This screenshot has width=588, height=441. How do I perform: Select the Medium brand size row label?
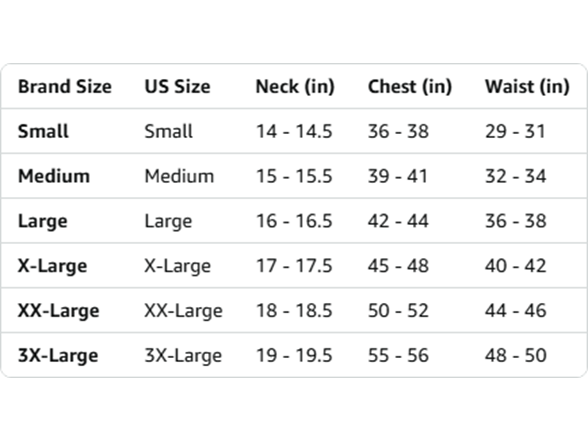54,176
